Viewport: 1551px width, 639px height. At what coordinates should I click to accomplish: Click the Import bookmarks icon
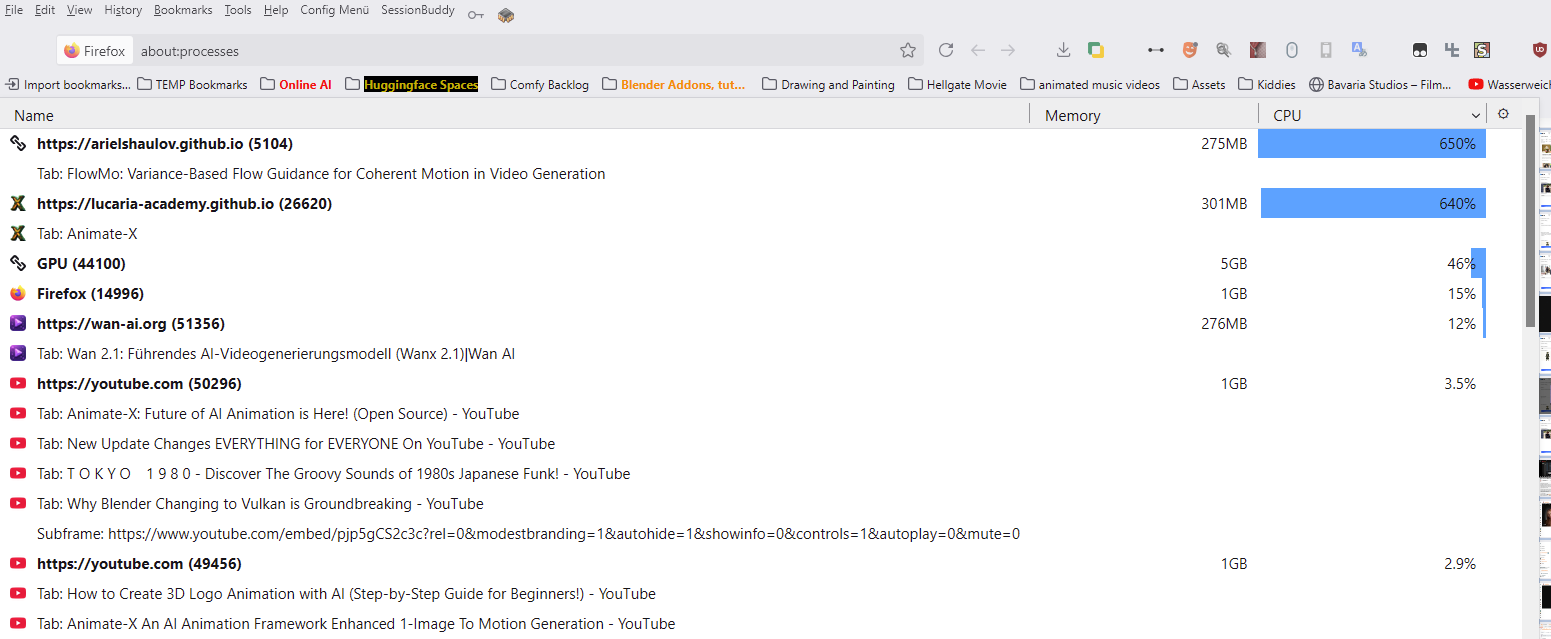[x=13, y=84]
